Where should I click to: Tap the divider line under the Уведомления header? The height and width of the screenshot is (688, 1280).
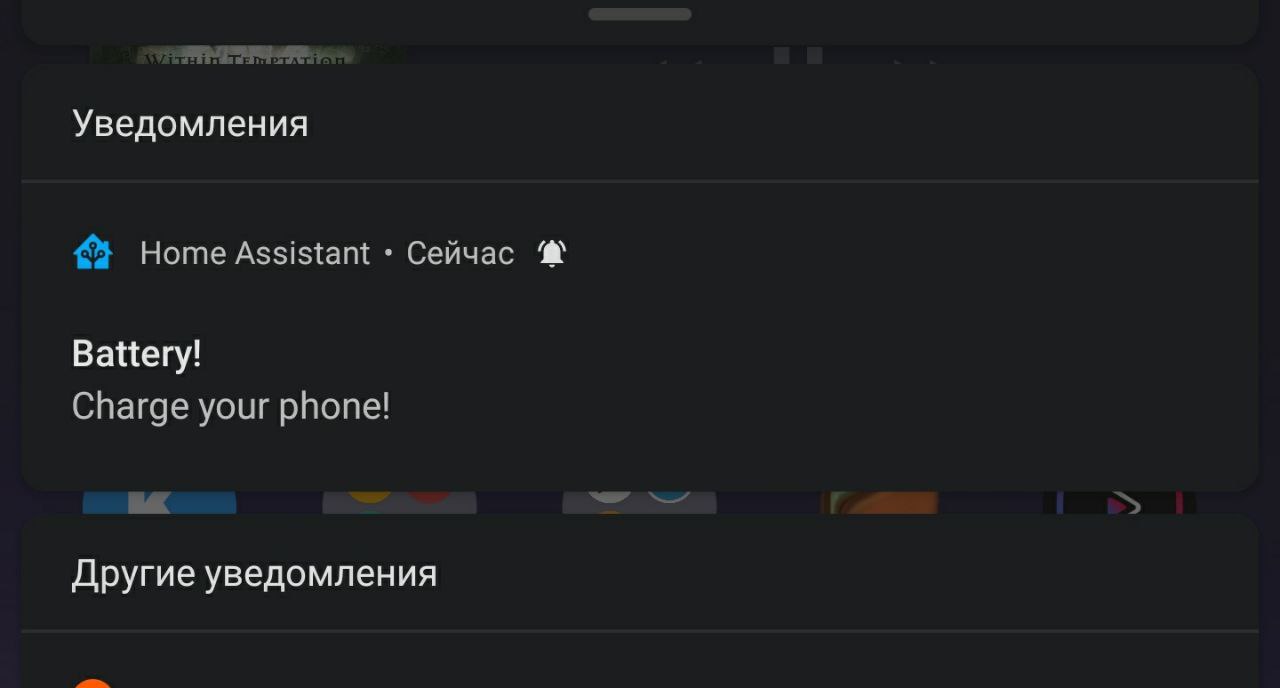pos(640,181)
